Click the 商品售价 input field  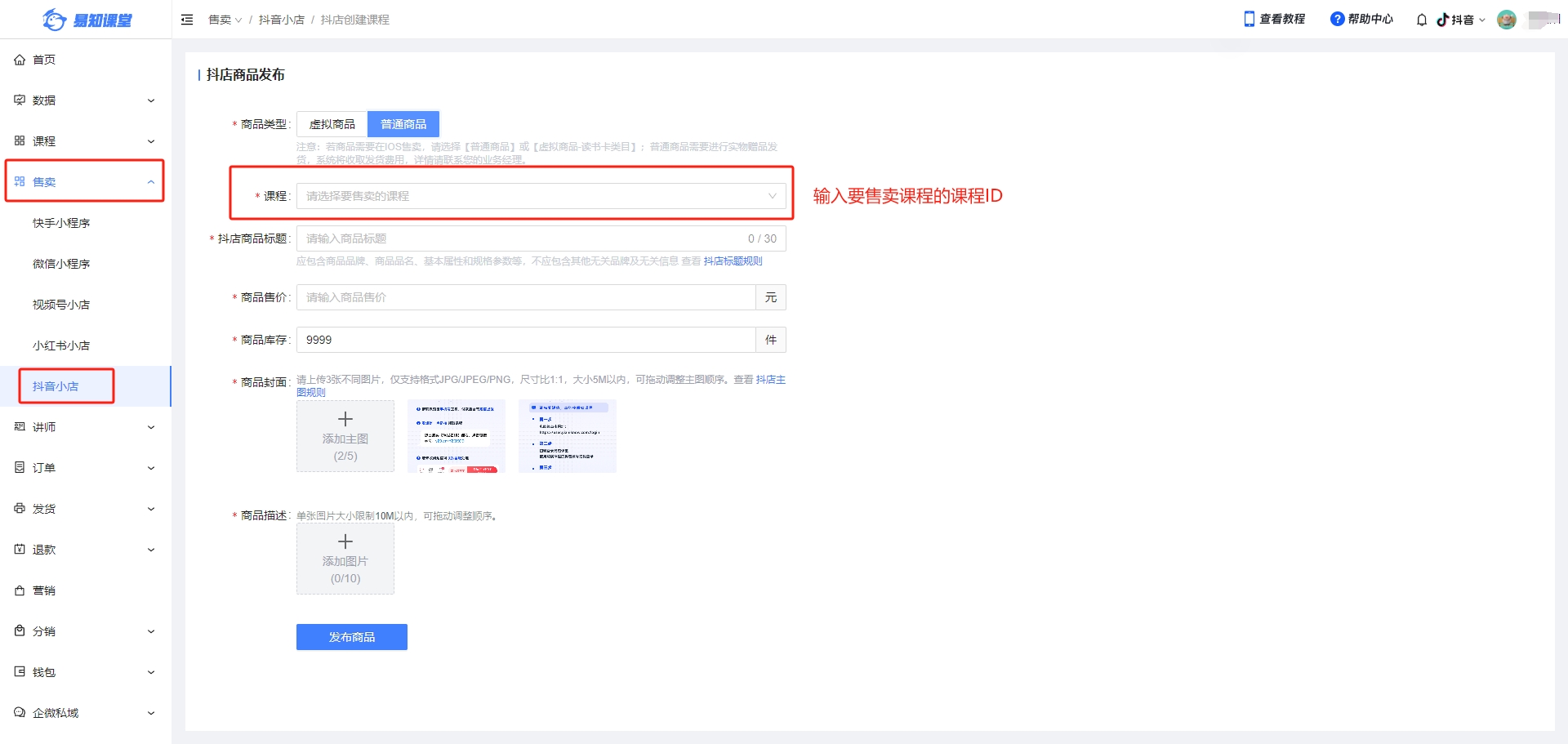(x=526, y=297)
